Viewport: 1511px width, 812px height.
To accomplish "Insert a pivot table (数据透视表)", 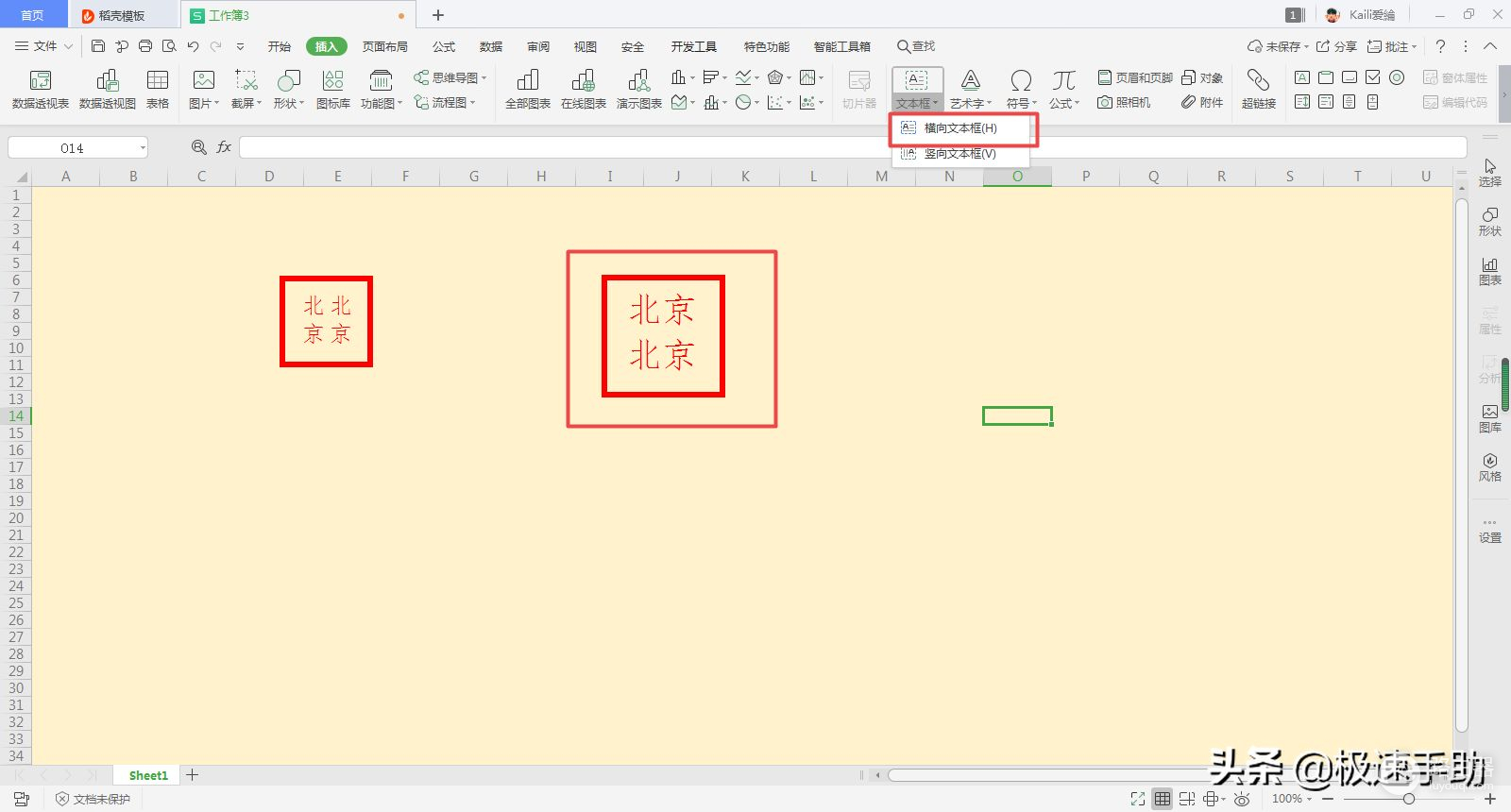I will point(40,89).
